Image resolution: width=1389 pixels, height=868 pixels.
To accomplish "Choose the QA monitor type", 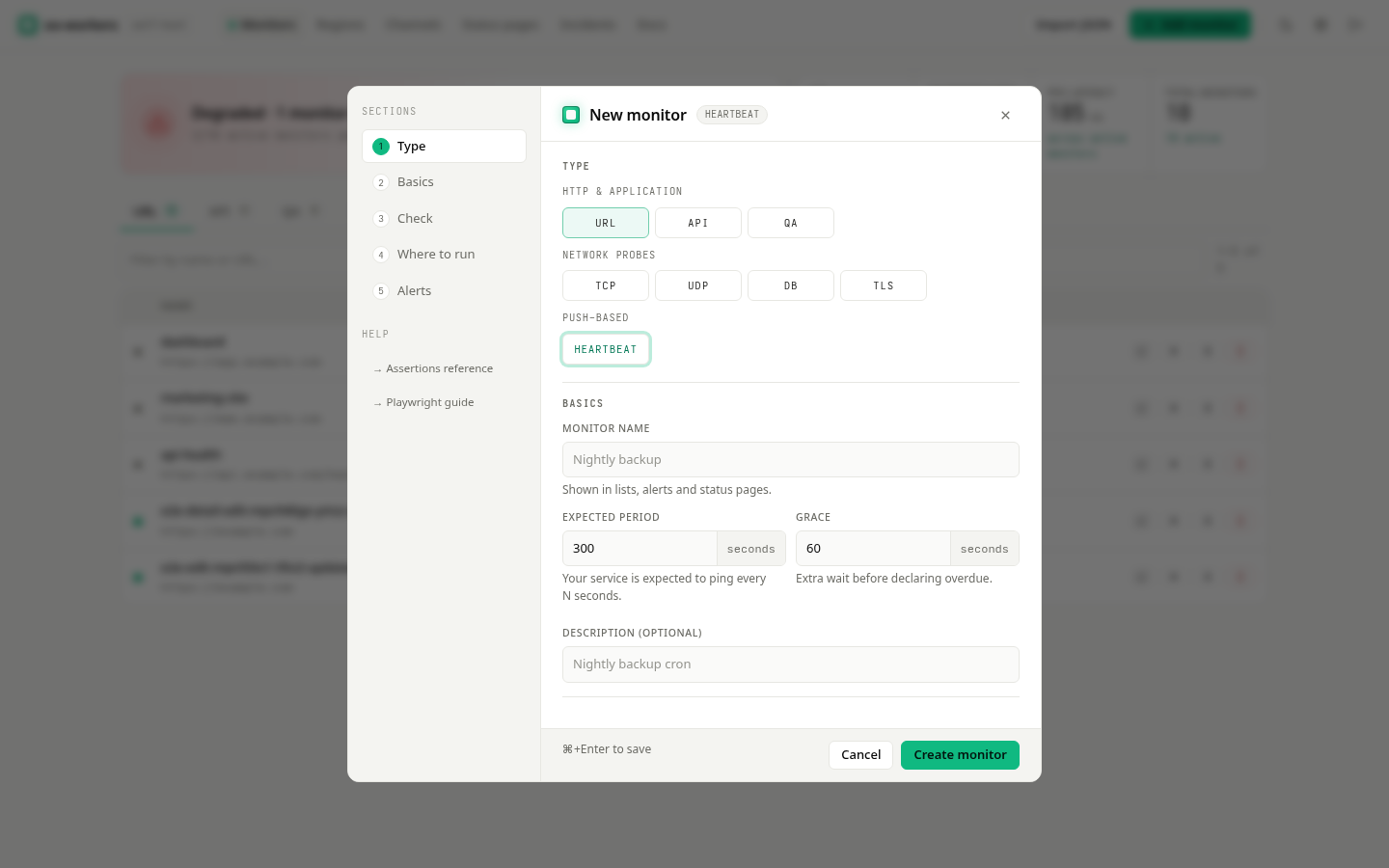I will point(791,223).
